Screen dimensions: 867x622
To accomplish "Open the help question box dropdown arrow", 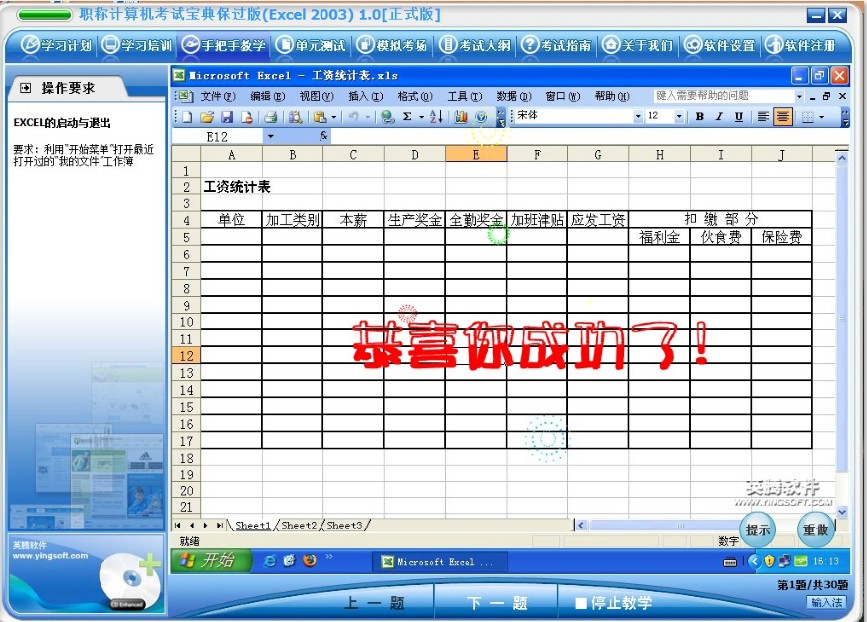I will tap(799, 96).
